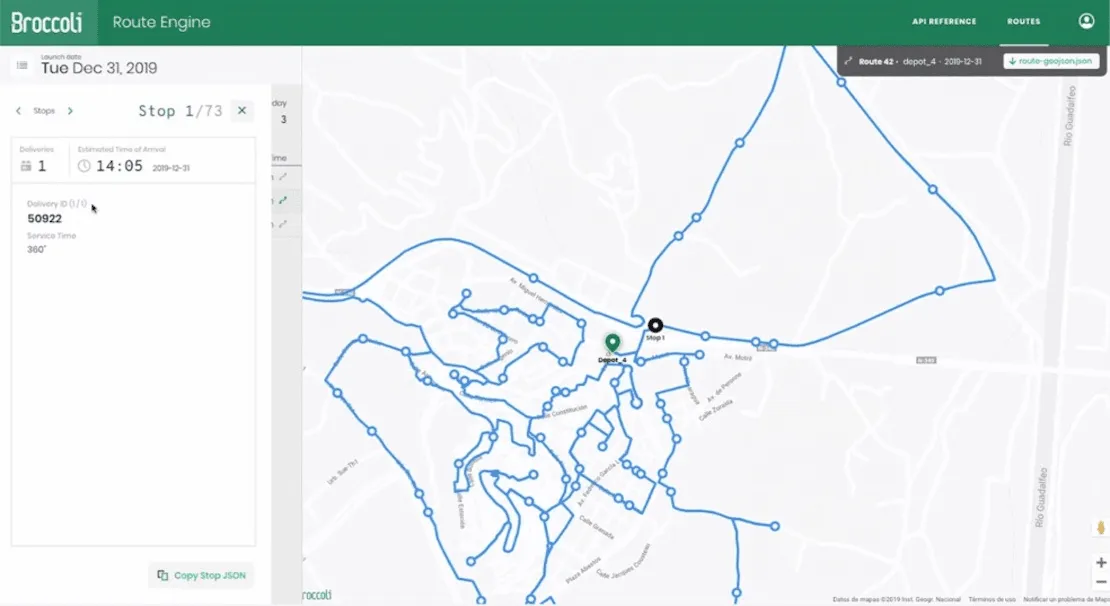
Task: Open the Routes tab in the header
Action: [x=1023, y=20]
